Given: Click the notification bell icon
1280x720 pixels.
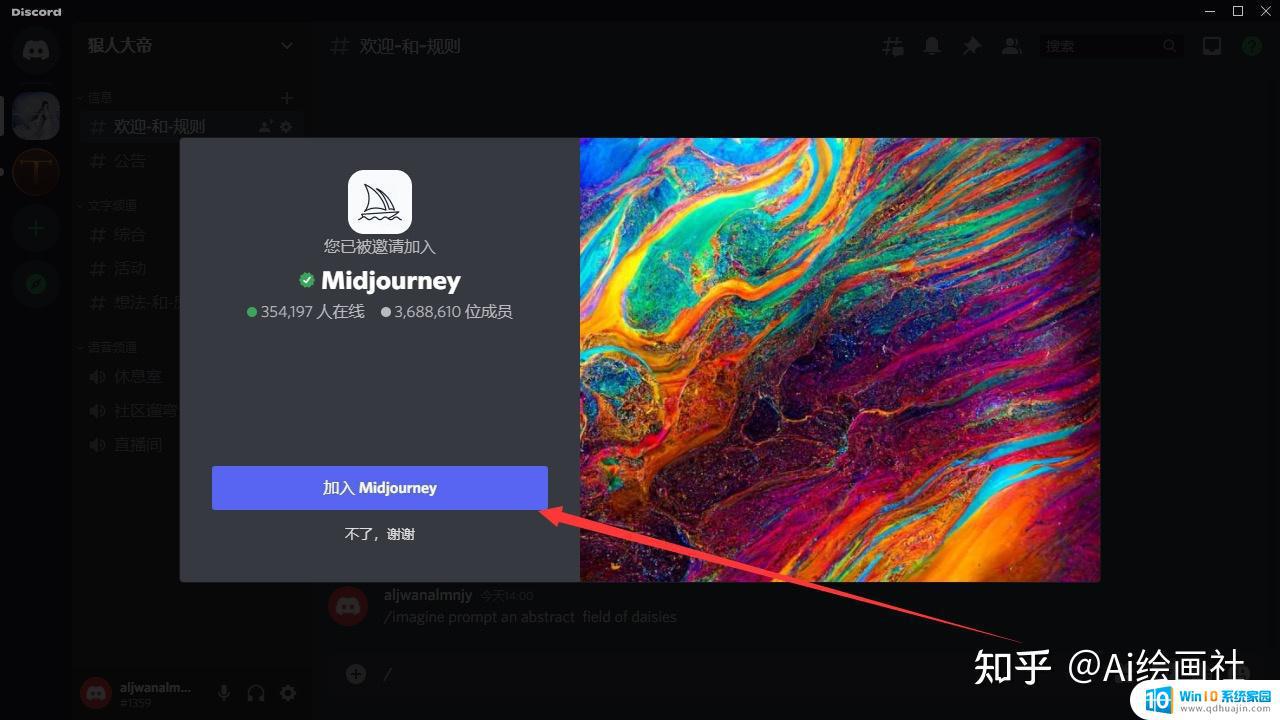Looking at the screenshot, I should [932, 46].
